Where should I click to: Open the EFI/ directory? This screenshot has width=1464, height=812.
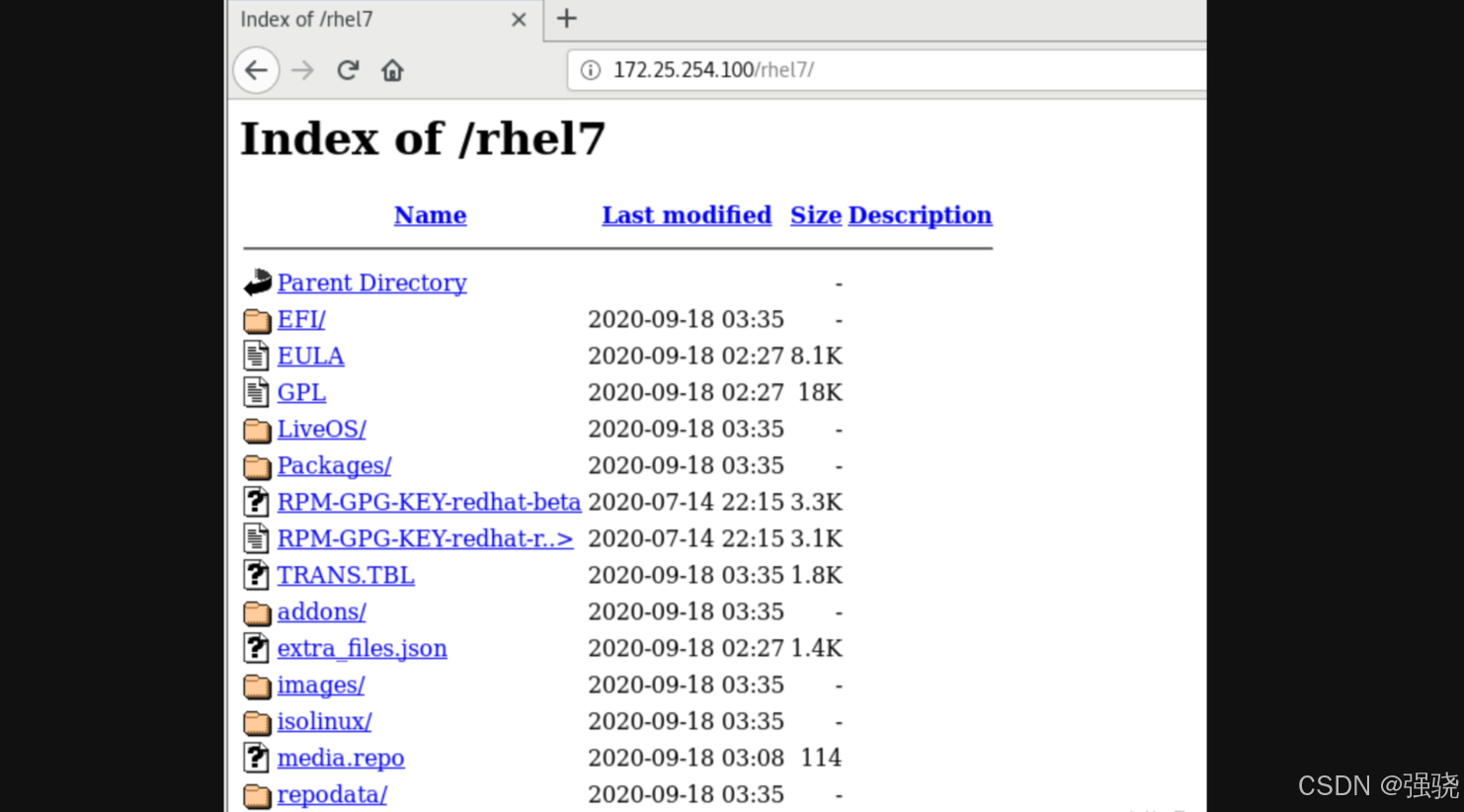(300, 319)
